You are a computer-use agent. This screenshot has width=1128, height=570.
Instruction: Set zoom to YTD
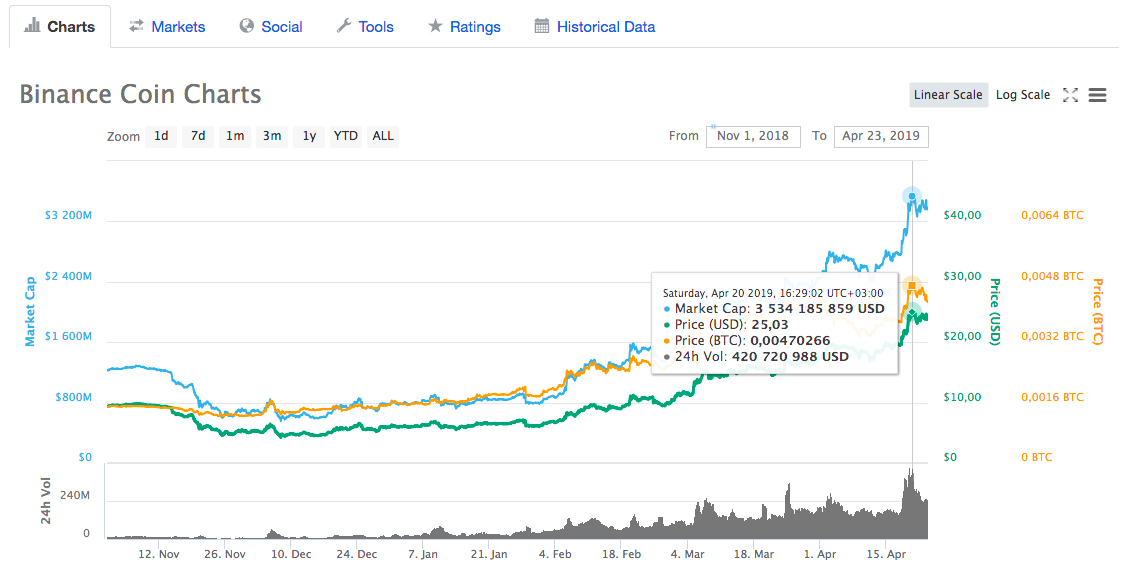point(346,136)
